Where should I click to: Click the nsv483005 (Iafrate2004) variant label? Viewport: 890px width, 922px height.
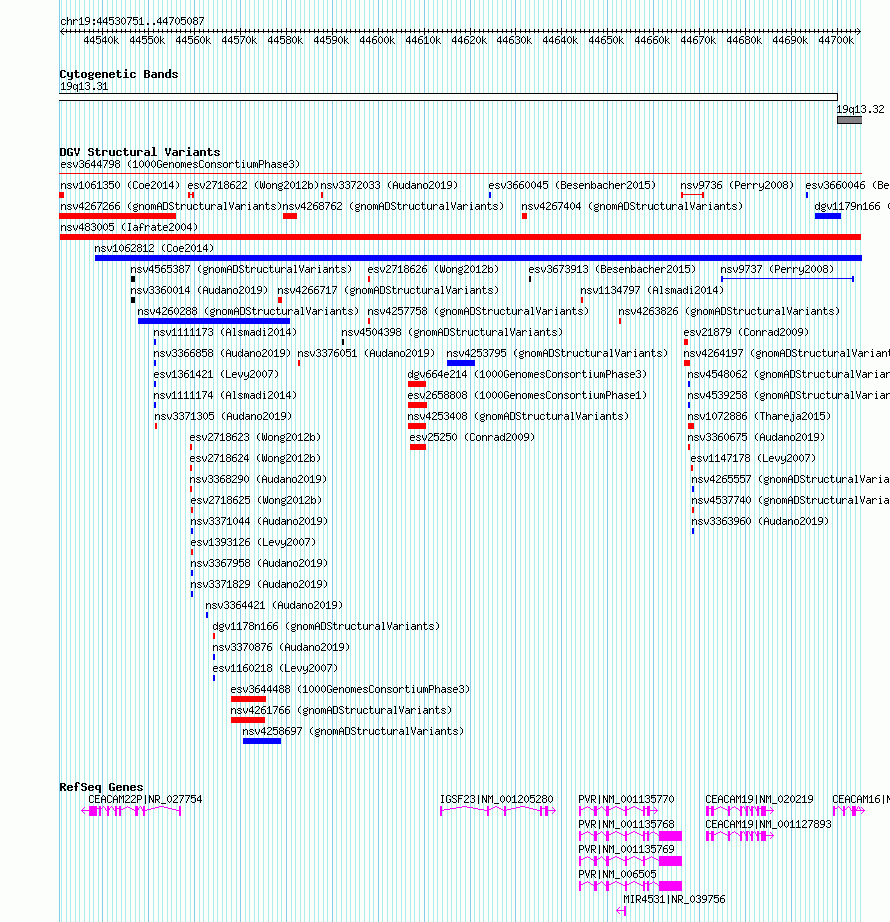pyautogui.click(x=129, y=227)
